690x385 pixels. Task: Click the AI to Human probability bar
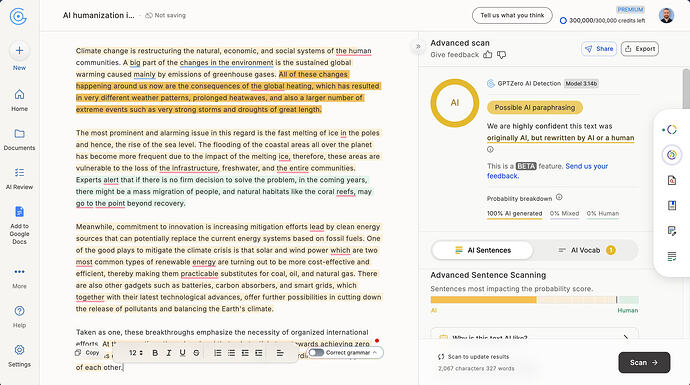click(534, 300)
